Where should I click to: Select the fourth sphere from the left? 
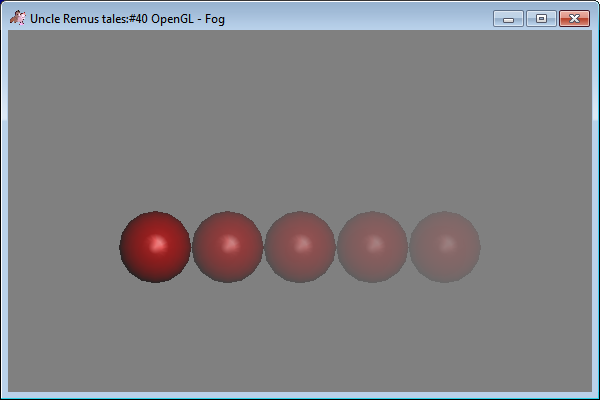pos(372,247)
